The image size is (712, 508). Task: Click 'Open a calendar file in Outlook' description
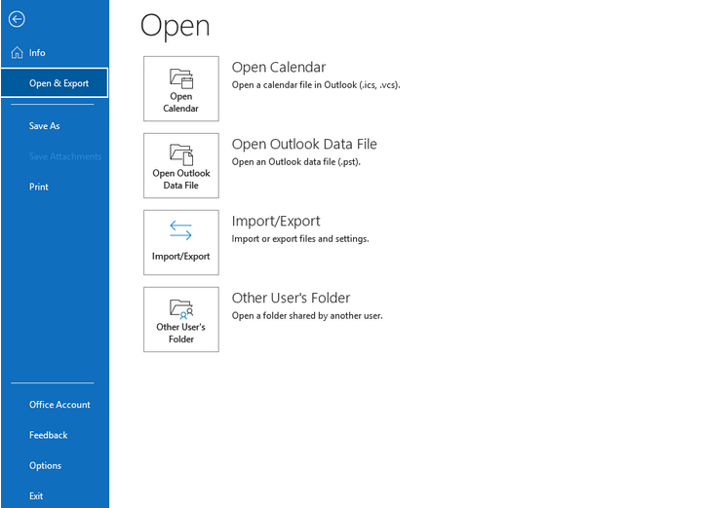point(316,85)
